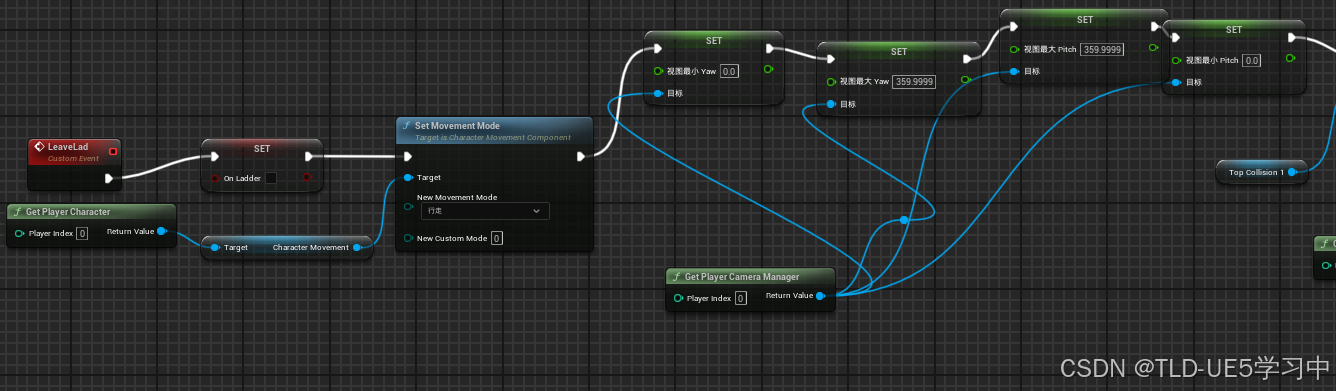Select the Top Collision 1 variable node

tap(1263, 173)
